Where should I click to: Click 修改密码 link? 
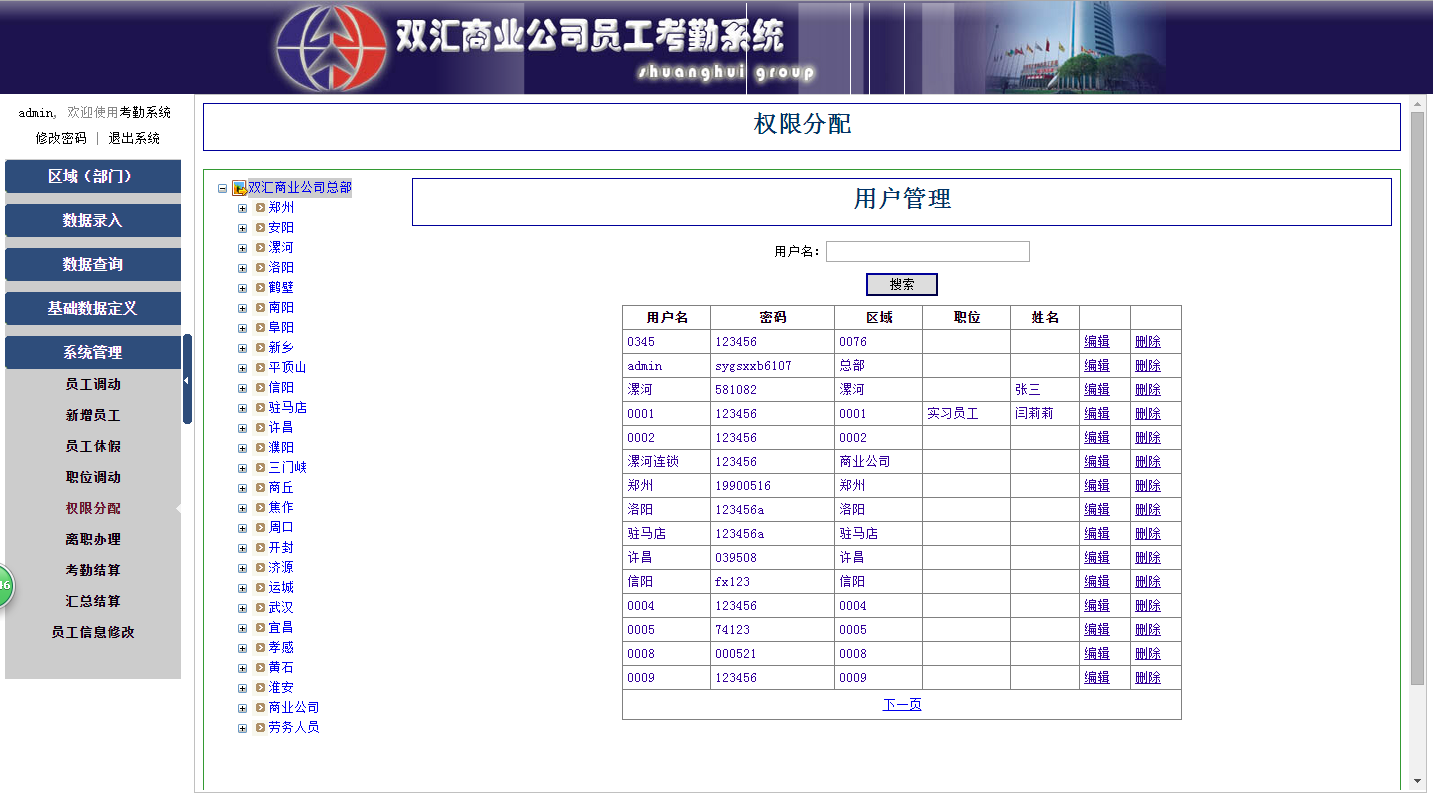coord(61,138)
